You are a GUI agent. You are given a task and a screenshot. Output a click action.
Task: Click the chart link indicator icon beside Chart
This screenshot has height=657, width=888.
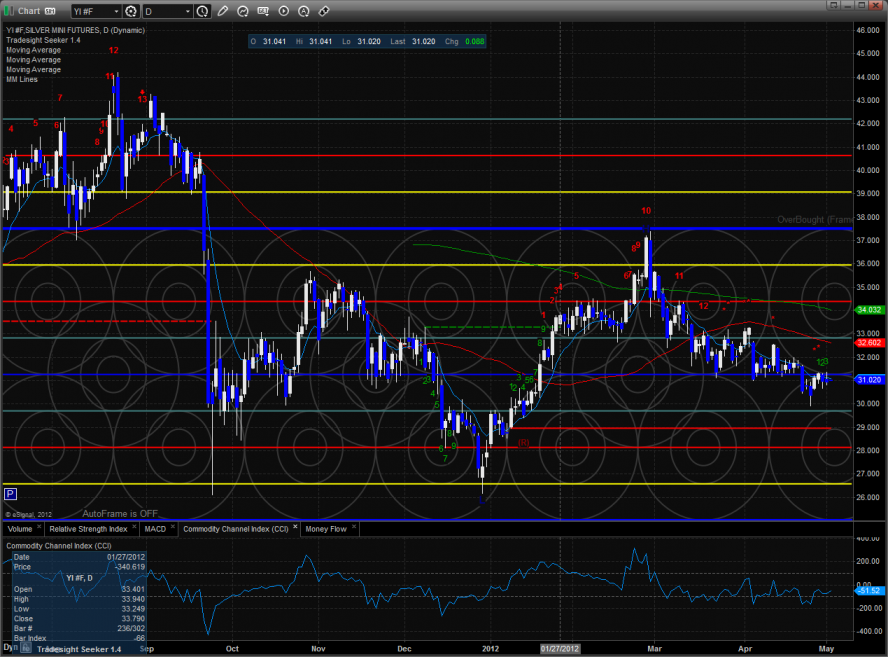(x=50, y=11)
